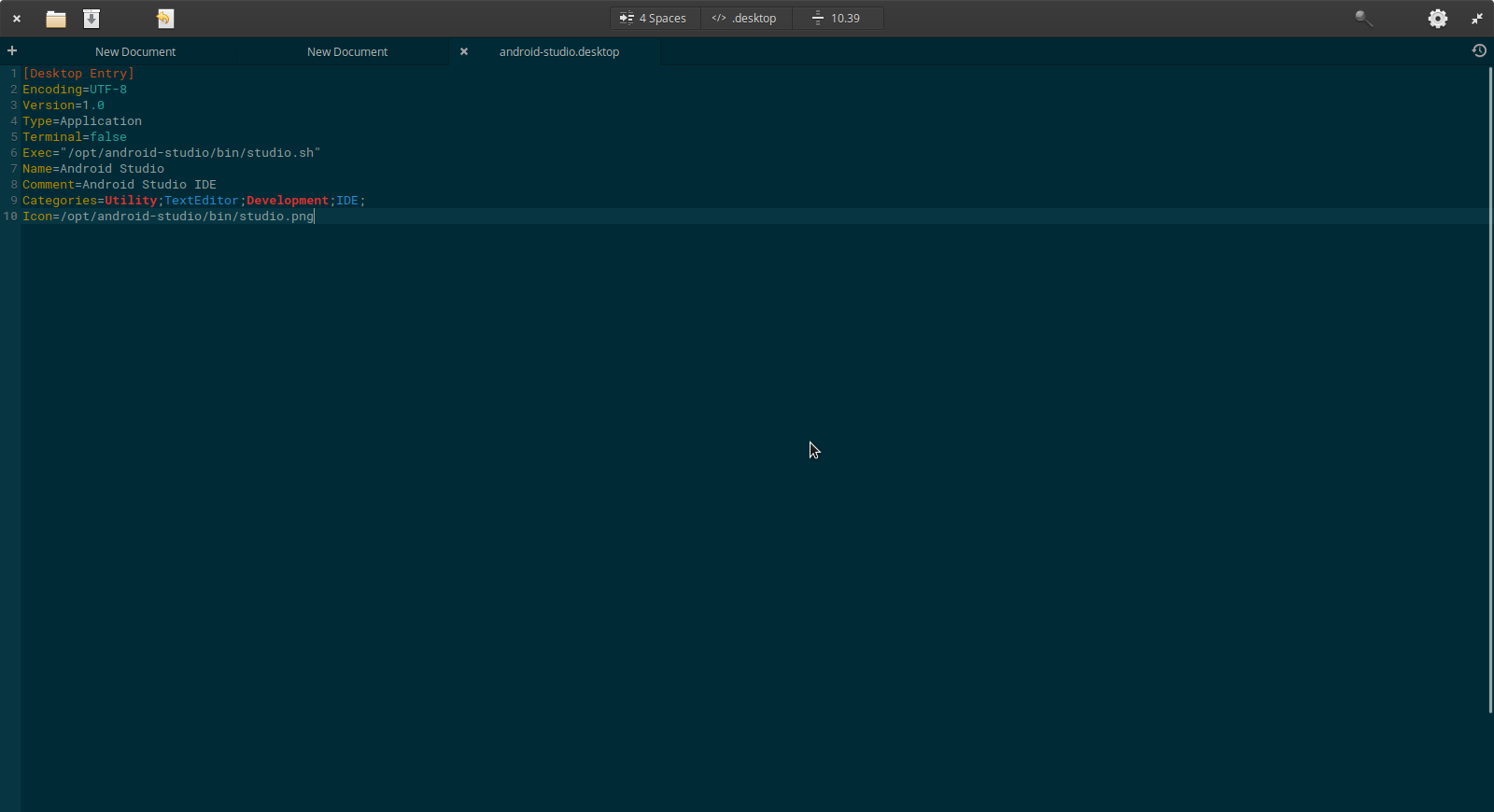Select the android-studio.desktop tab
This screenshot has width=1494, height=812.
point(559,52)
